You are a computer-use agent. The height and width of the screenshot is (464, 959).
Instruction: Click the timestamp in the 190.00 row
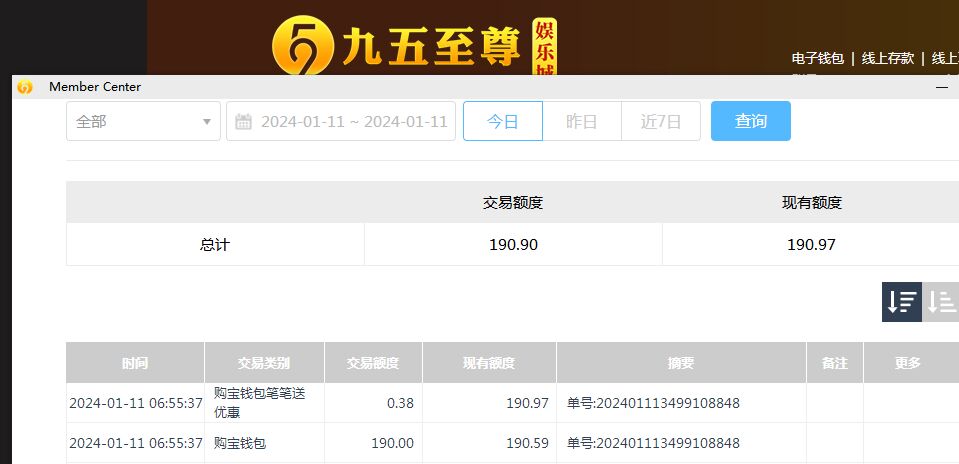[x=136, y=443]
